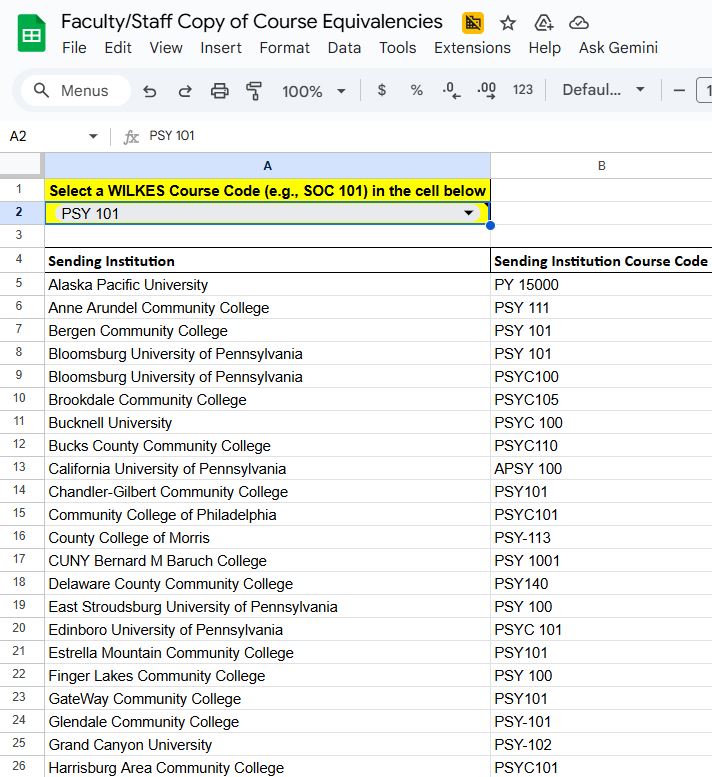Click the Undo arrow icon

click(x=150, y=91)
